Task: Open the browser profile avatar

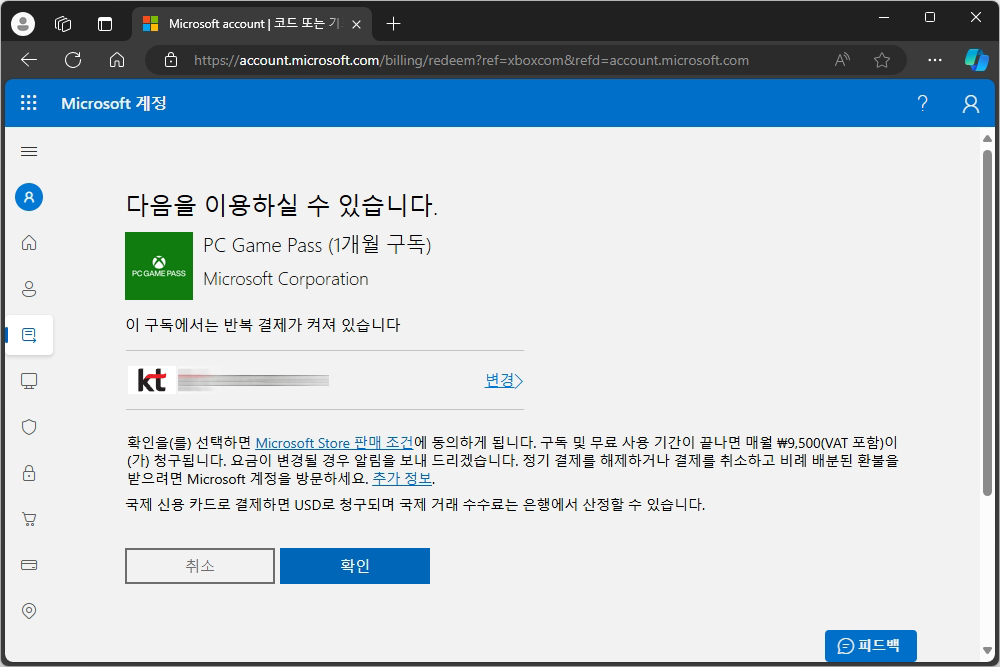Action: (23, 24)
